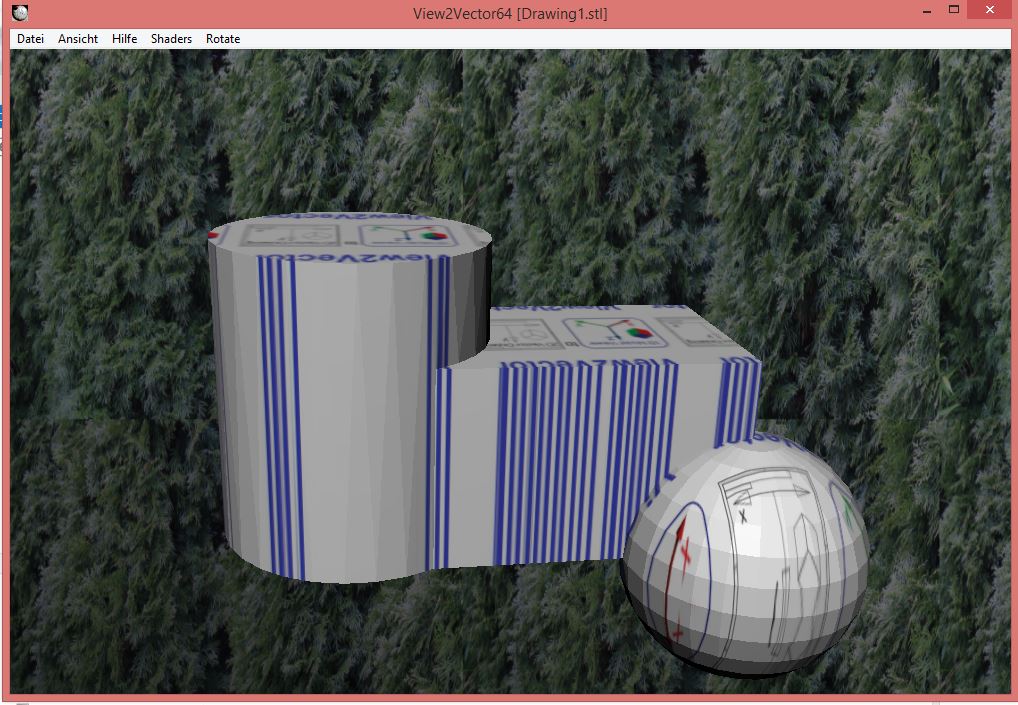Minimize the View2Vector64 window
The width and height of the screenshot is (1018, 705).
click(927, 11)
